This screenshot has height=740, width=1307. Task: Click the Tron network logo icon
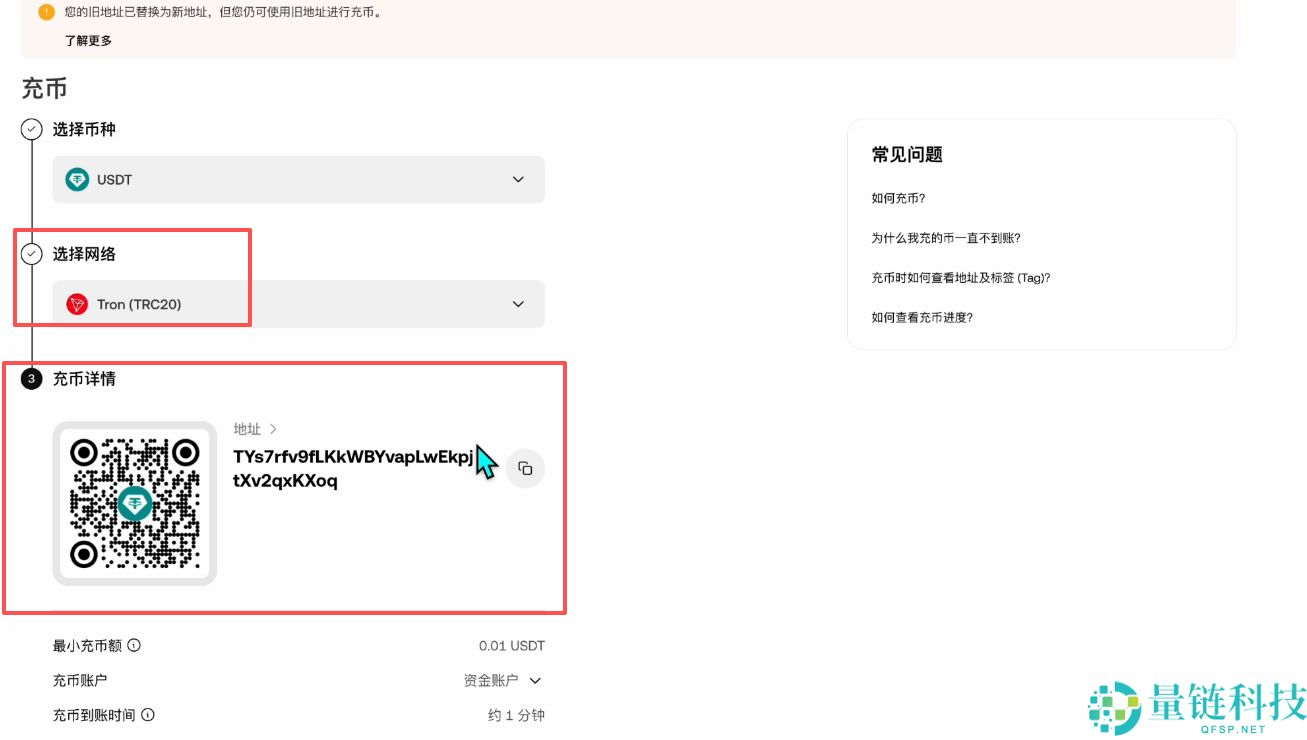(78, 304)
